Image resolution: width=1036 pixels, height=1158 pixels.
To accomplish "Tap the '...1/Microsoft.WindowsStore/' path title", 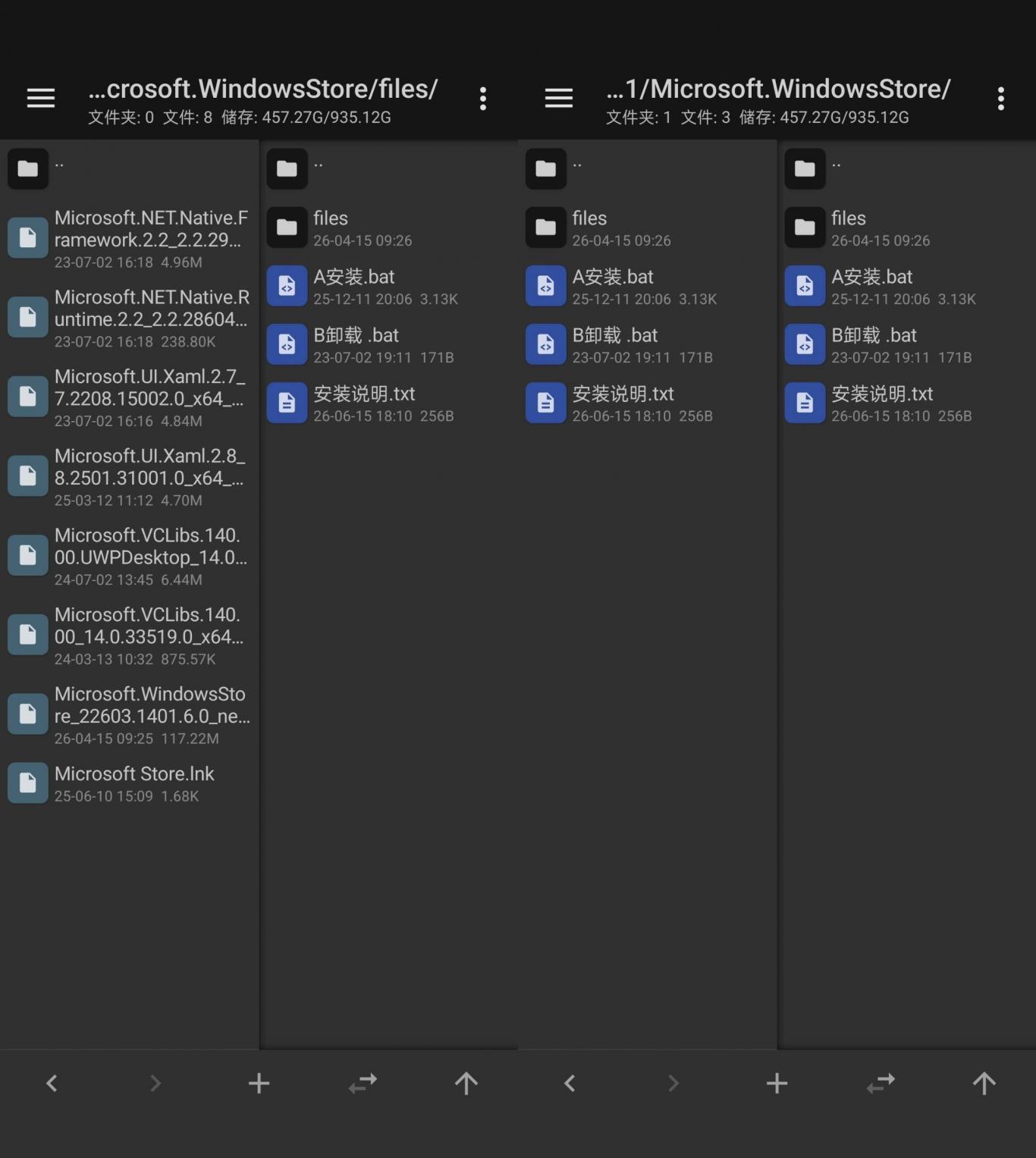I will 778,89.
